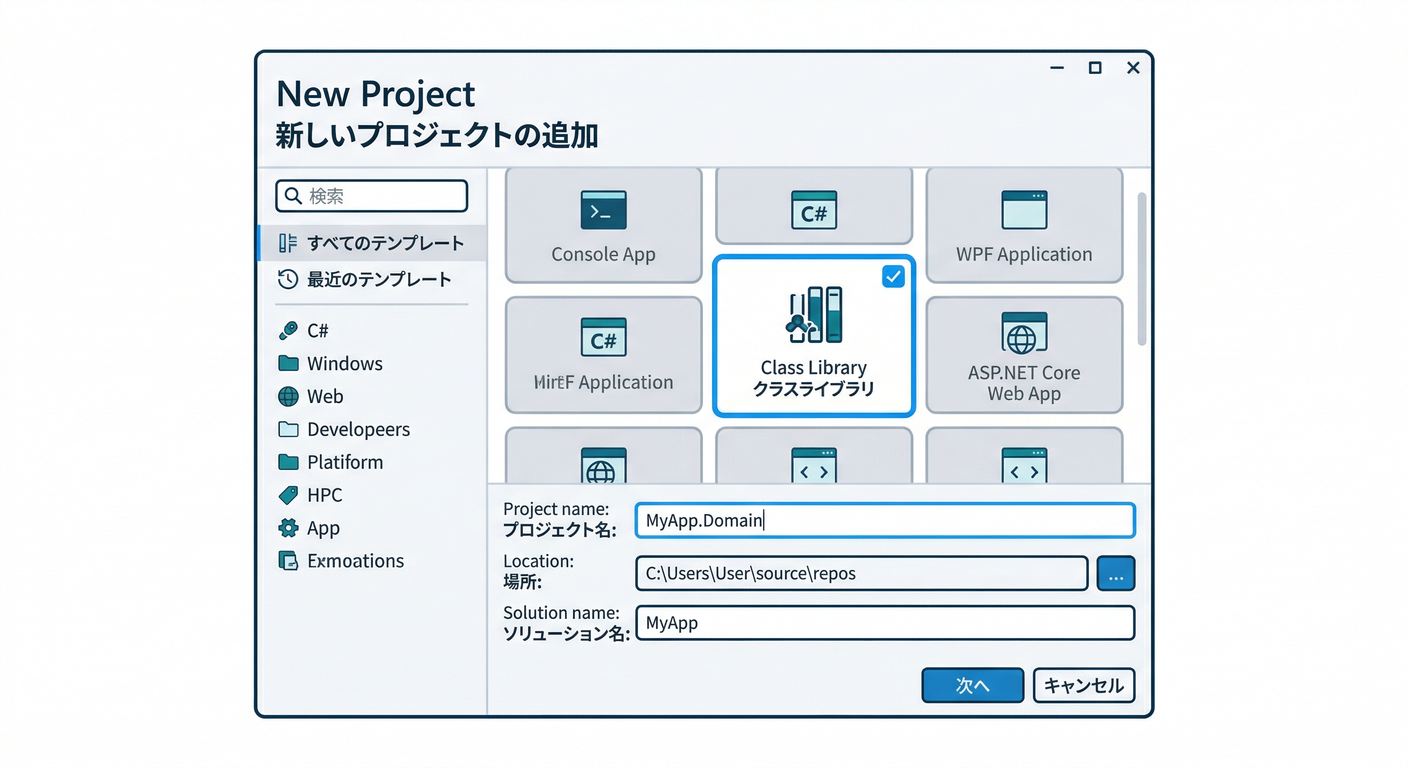Click the App gear icon
Screen dimensions: 1408x768
[x=288, y=528]
